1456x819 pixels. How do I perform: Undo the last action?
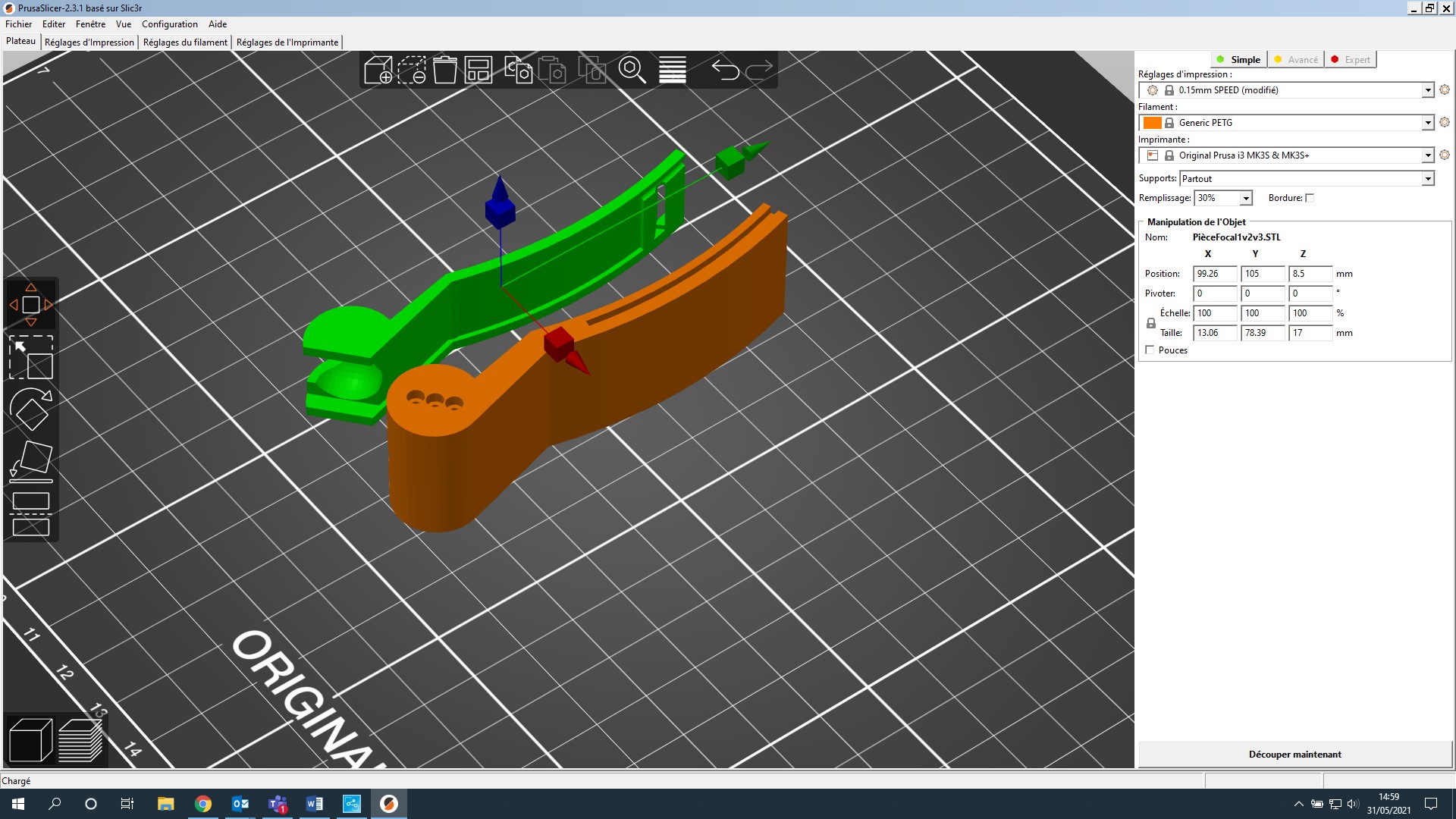coord(725,70)
